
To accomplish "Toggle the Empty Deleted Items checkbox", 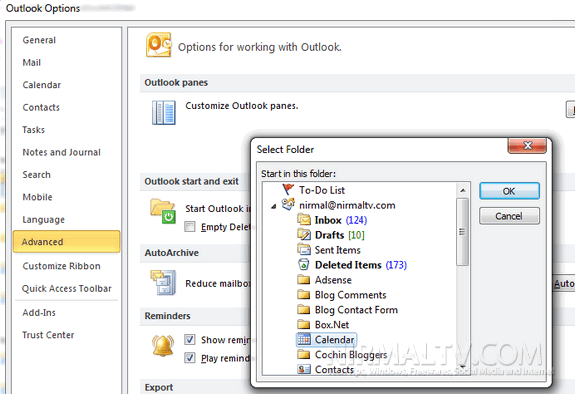I will pyautogui.click(x=190, y=227).
